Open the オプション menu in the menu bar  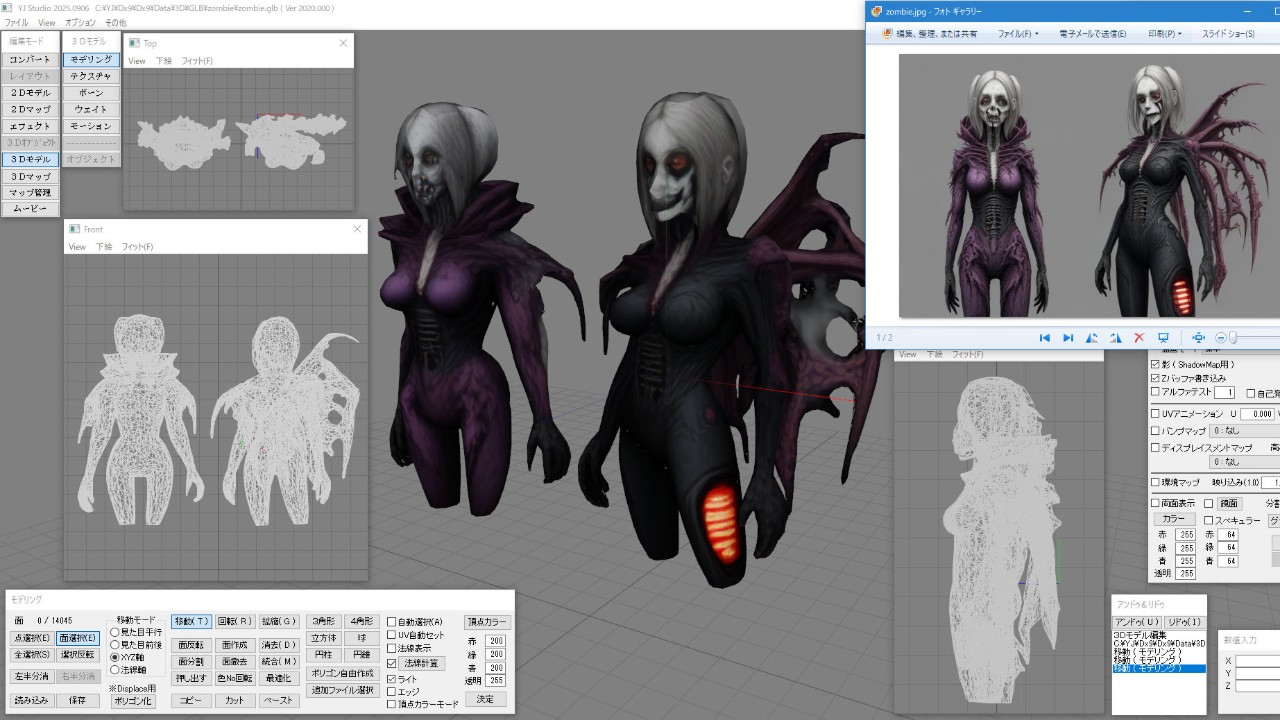(80, 22)
